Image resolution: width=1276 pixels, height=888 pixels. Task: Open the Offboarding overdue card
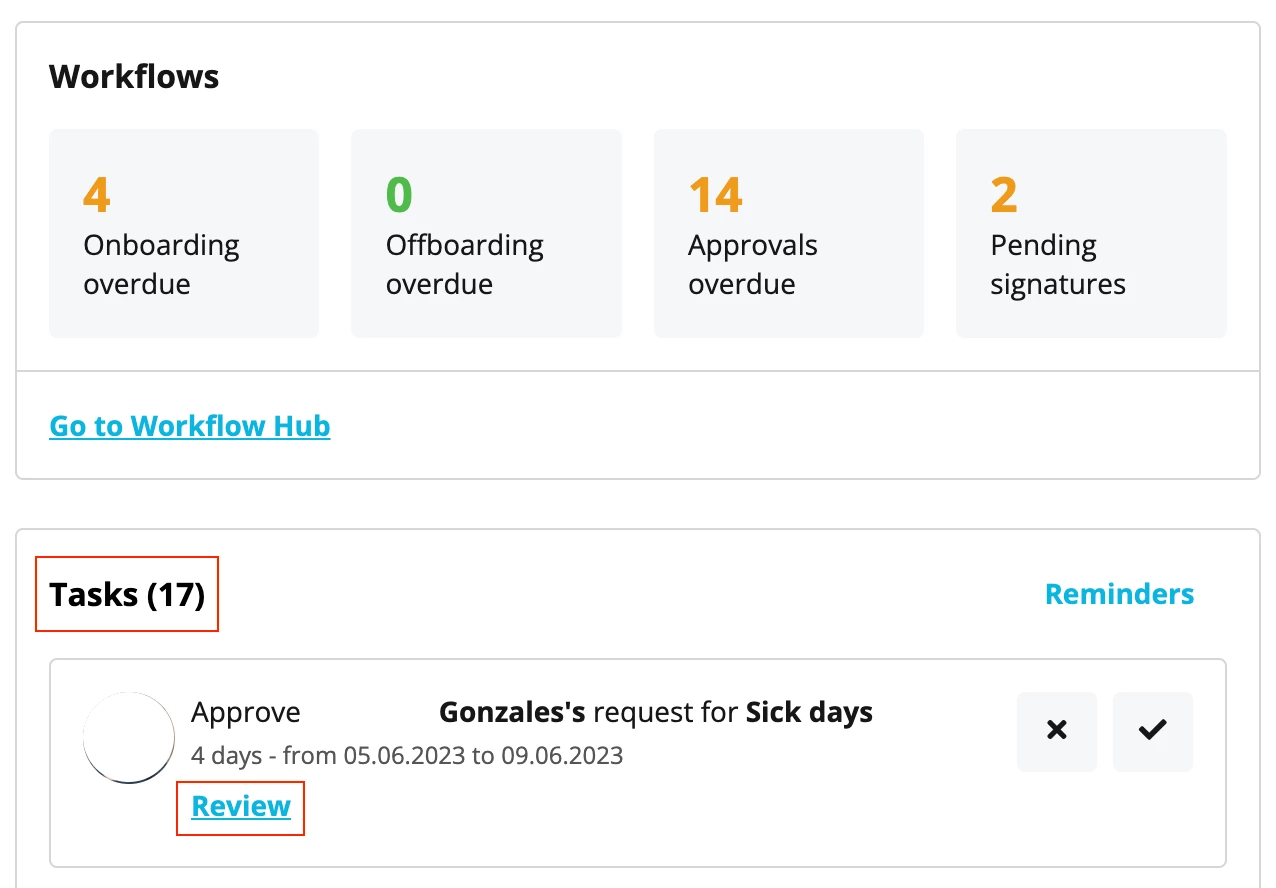coord(486,233)
